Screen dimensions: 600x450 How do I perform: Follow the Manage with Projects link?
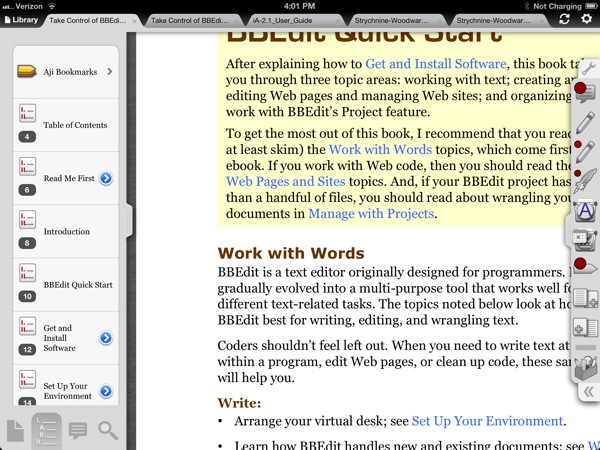pyautogui.click(x=371, y=214)
